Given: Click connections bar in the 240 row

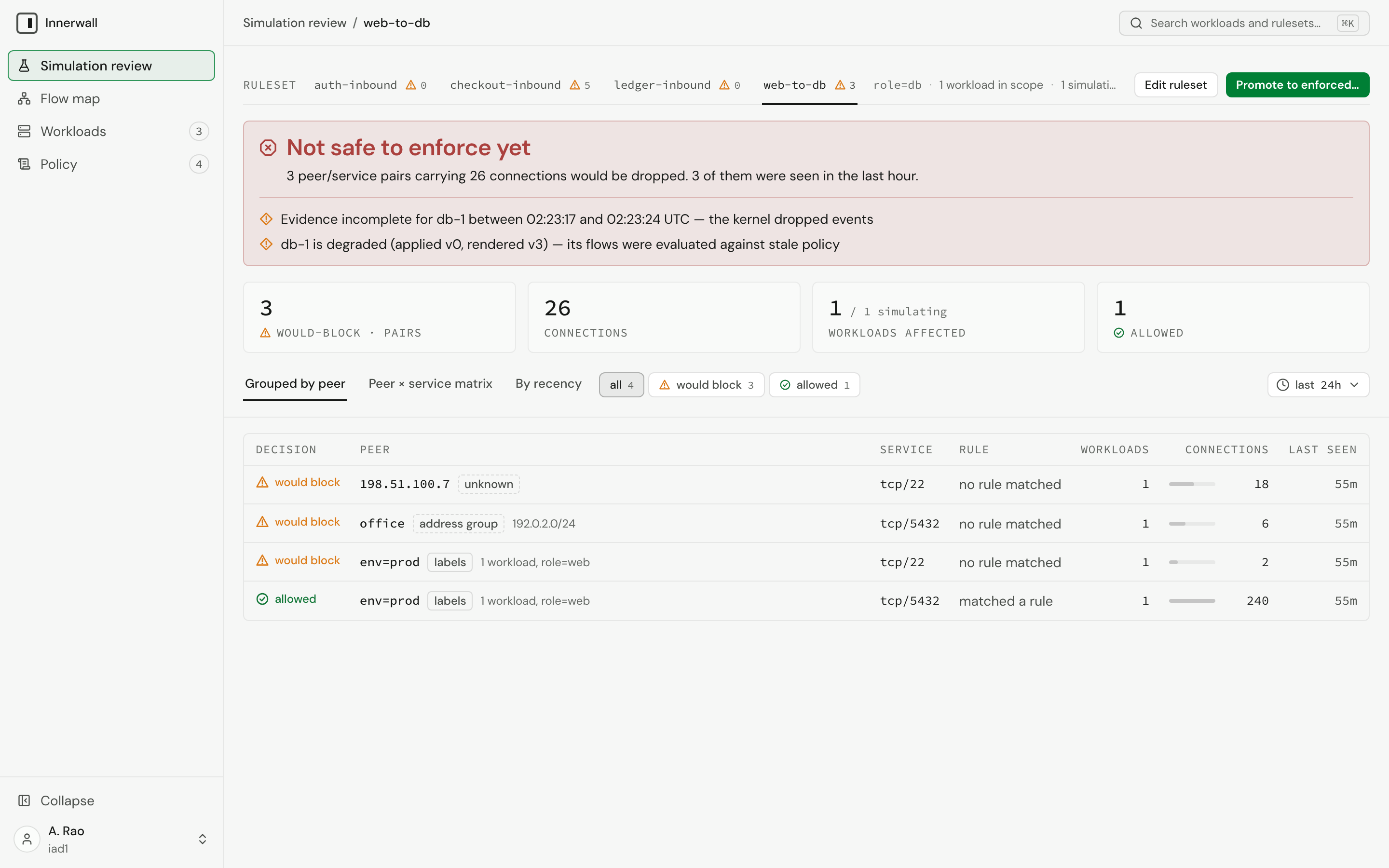Looking at the screenshot, I should click(x=1192, y=600).
